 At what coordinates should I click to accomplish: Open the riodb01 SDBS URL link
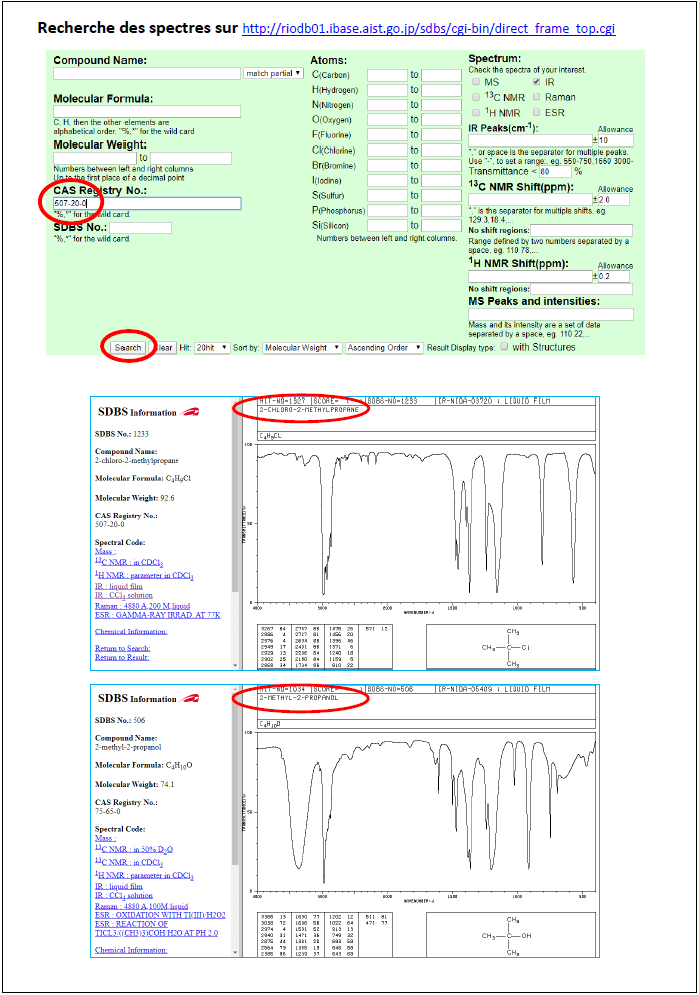click(429, 29)
